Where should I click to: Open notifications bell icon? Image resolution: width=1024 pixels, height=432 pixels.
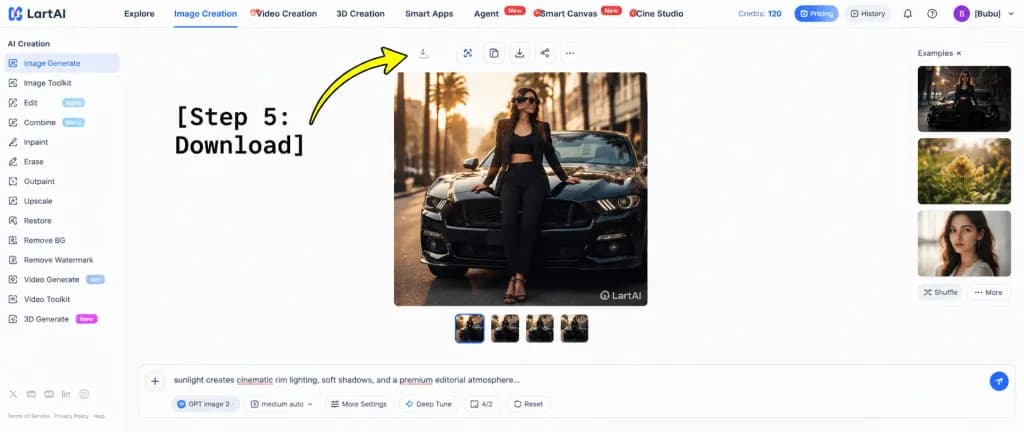(x=908, y=14)
